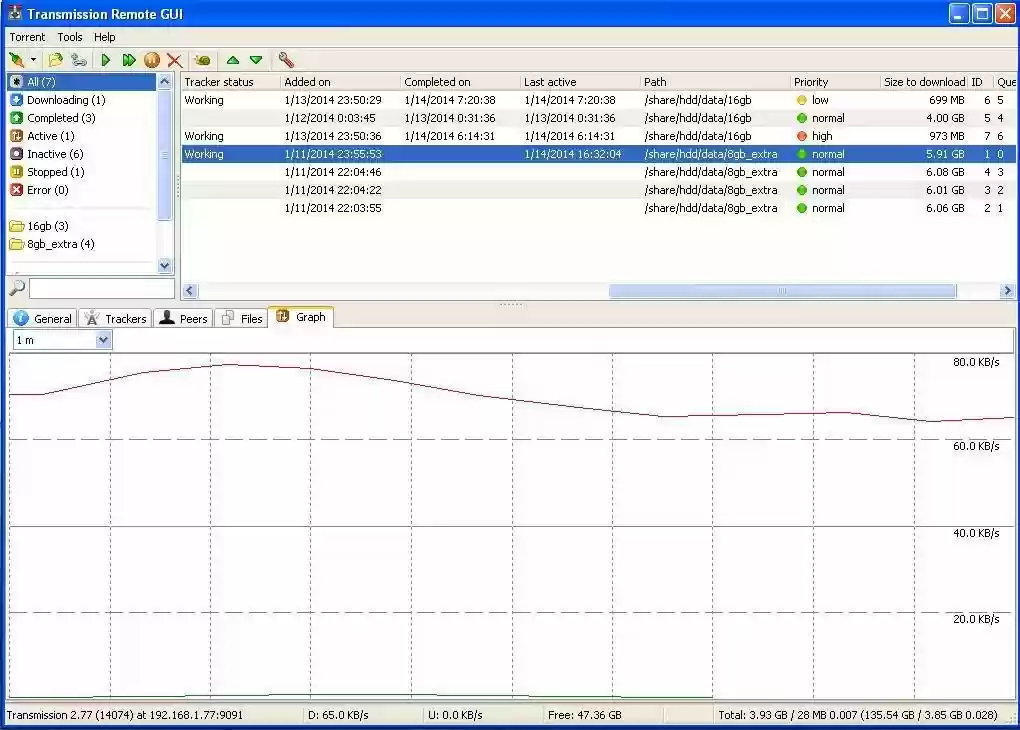Select the Active (1) filter
Viewport: 1020px width, 730px height.
(x=81, y=136)
